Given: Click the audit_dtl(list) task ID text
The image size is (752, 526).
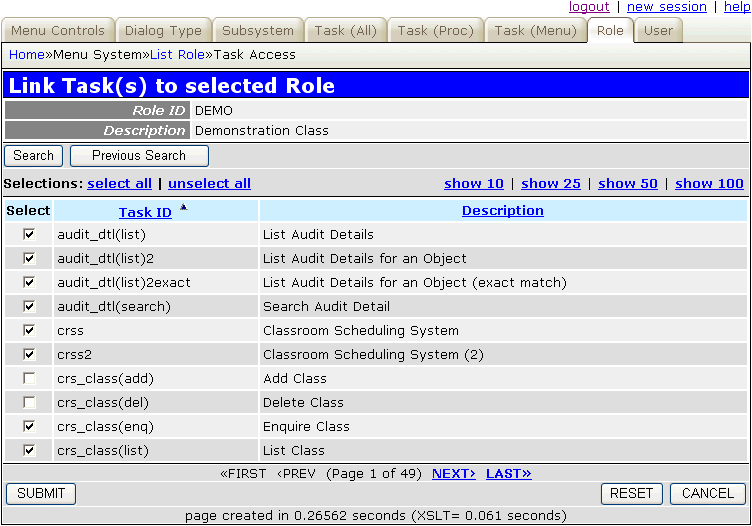Looking at the screenshot, I should tap(102, 234).
